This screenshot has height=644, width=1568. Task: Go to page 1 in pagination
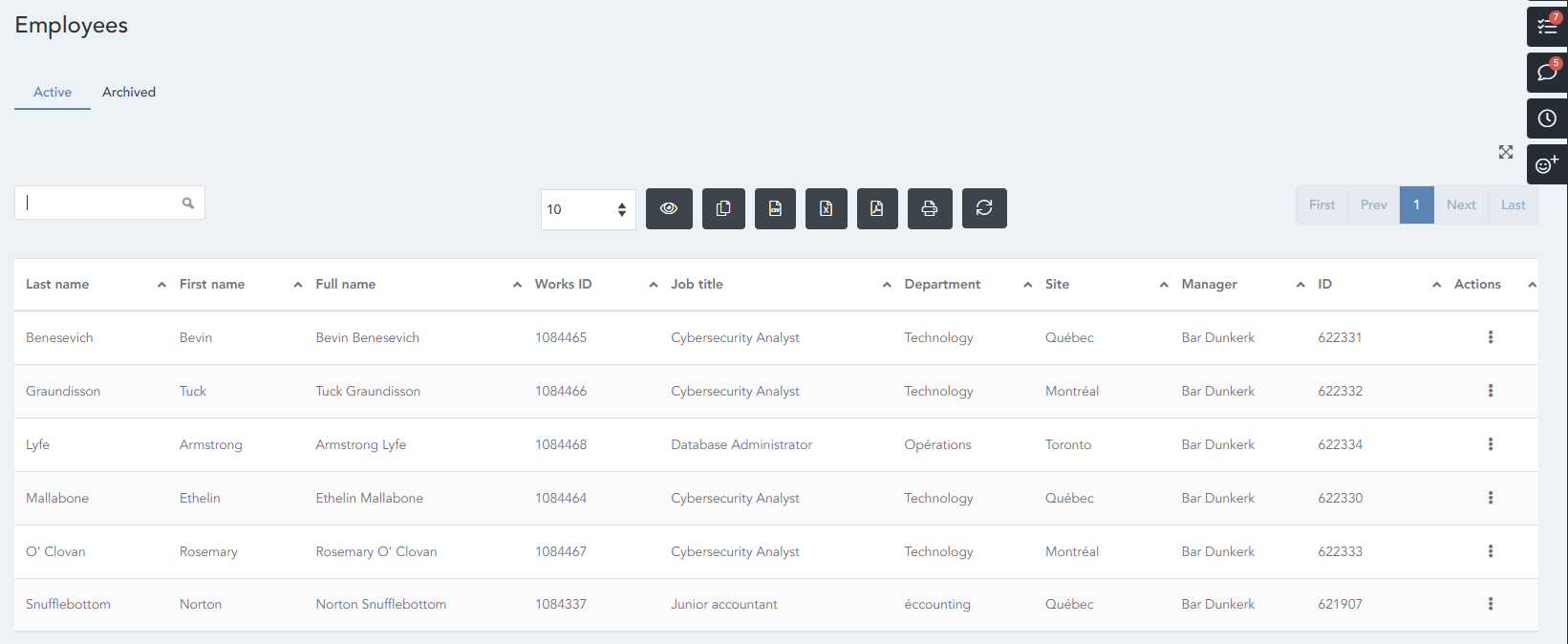coord(1416,204)
